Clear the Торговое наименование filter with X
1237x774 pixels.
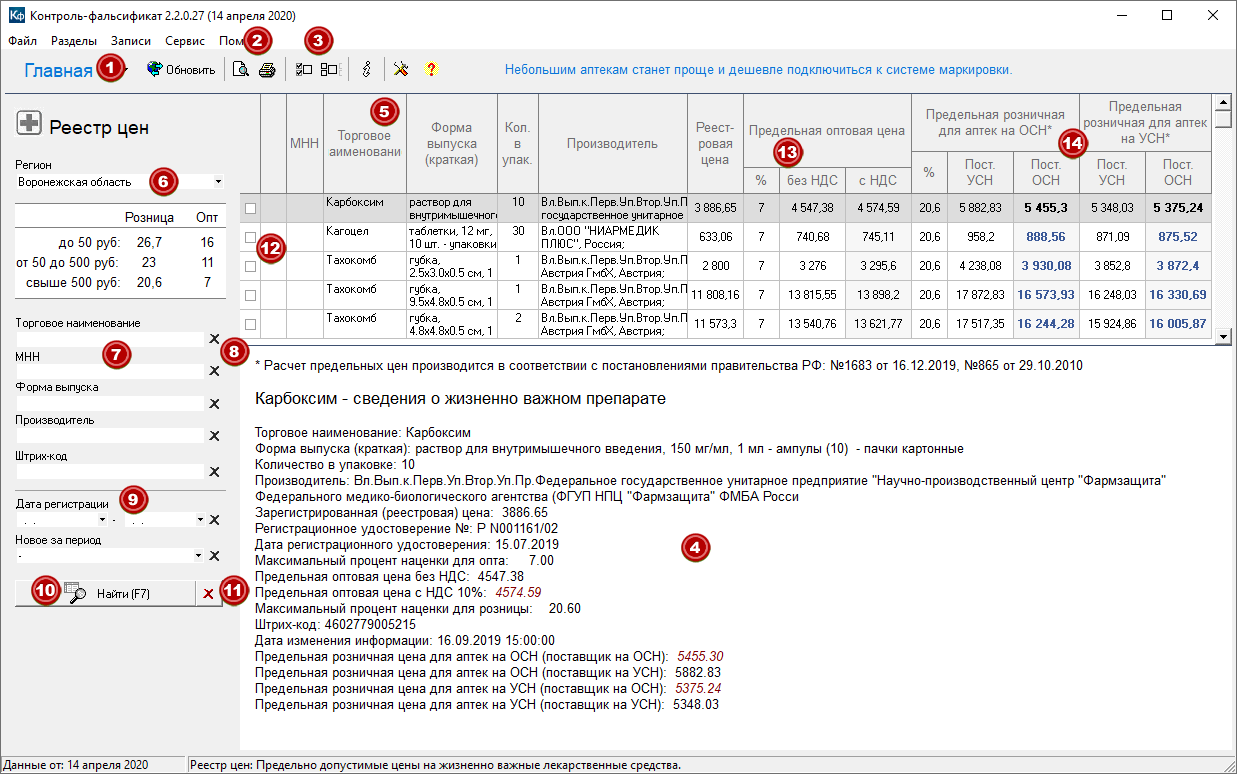coord(214,339)
